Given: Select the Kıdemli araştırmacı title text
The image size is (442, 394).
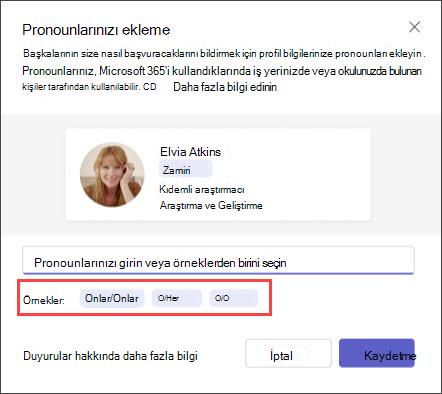Looking at the screenshot, I should pyautogui.click(x=202, y=189).
